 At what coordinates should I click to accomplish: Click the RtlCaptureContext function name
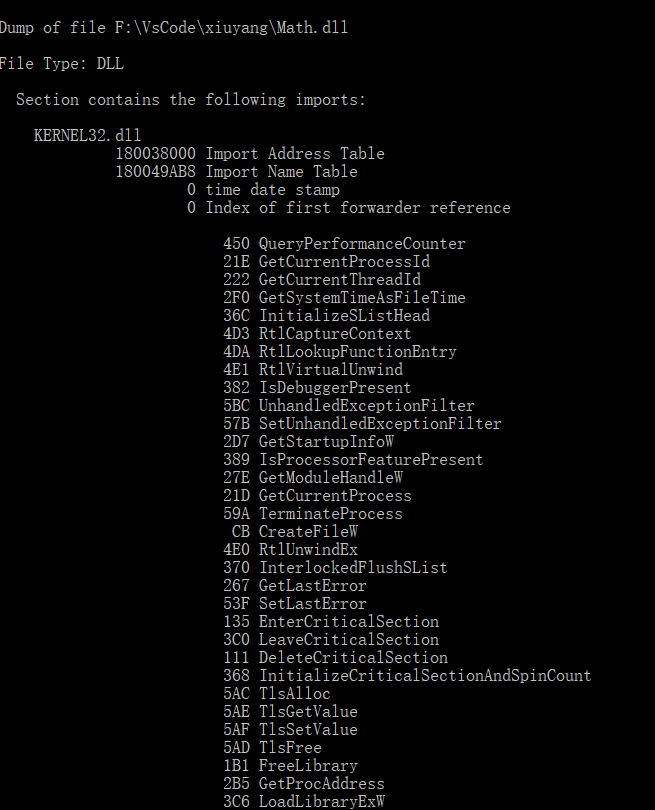click(334, 334)
